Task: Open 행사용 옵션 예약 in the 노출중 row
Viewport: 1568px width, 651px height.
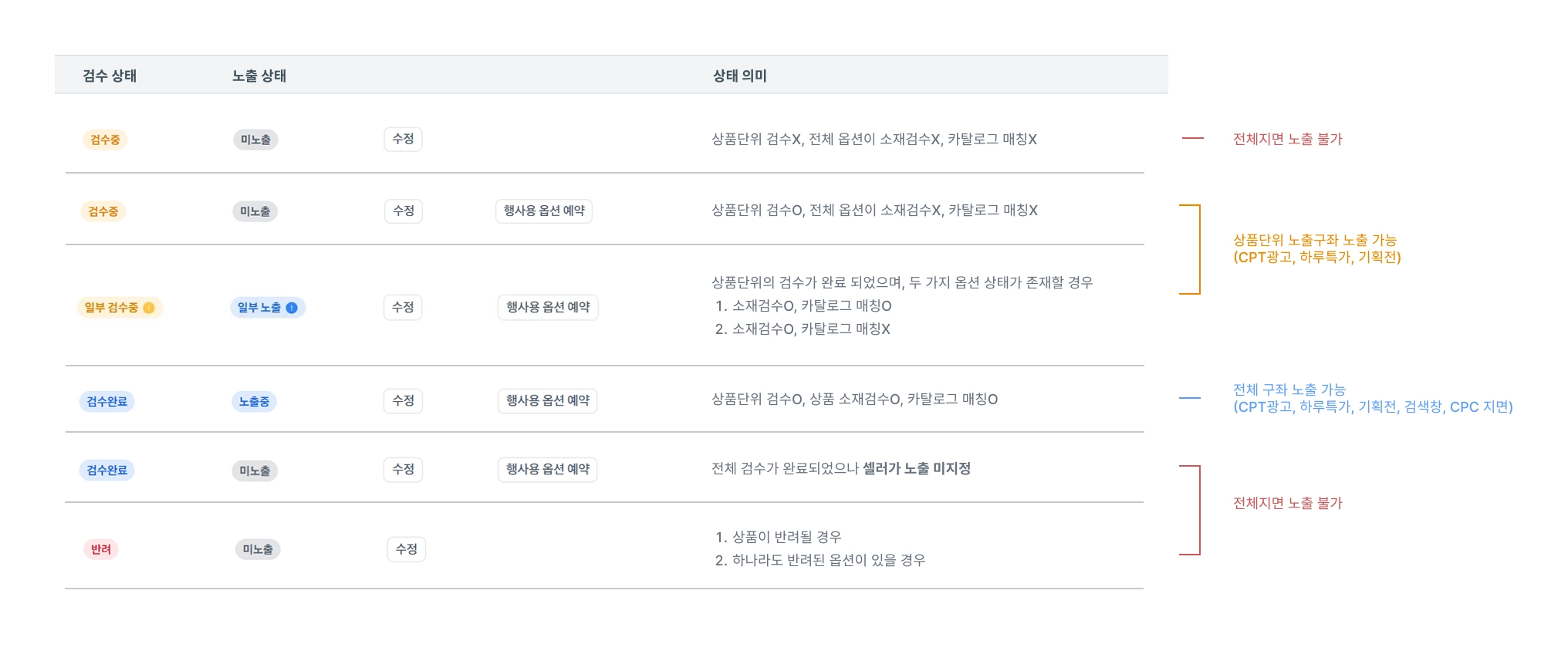Action: coord(548,400)
